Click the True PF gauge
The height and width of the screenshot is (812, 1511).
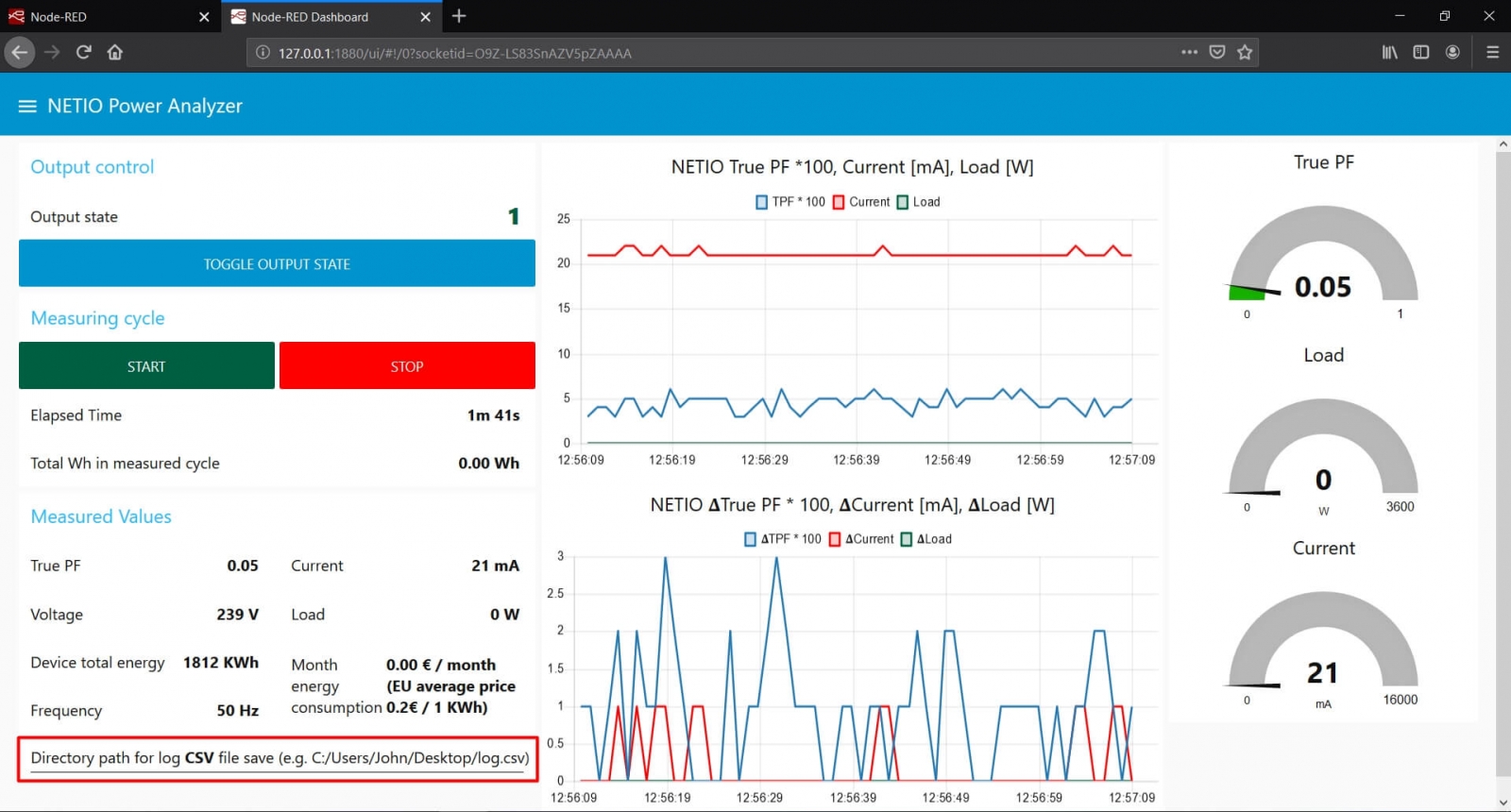pos(1323,255)
